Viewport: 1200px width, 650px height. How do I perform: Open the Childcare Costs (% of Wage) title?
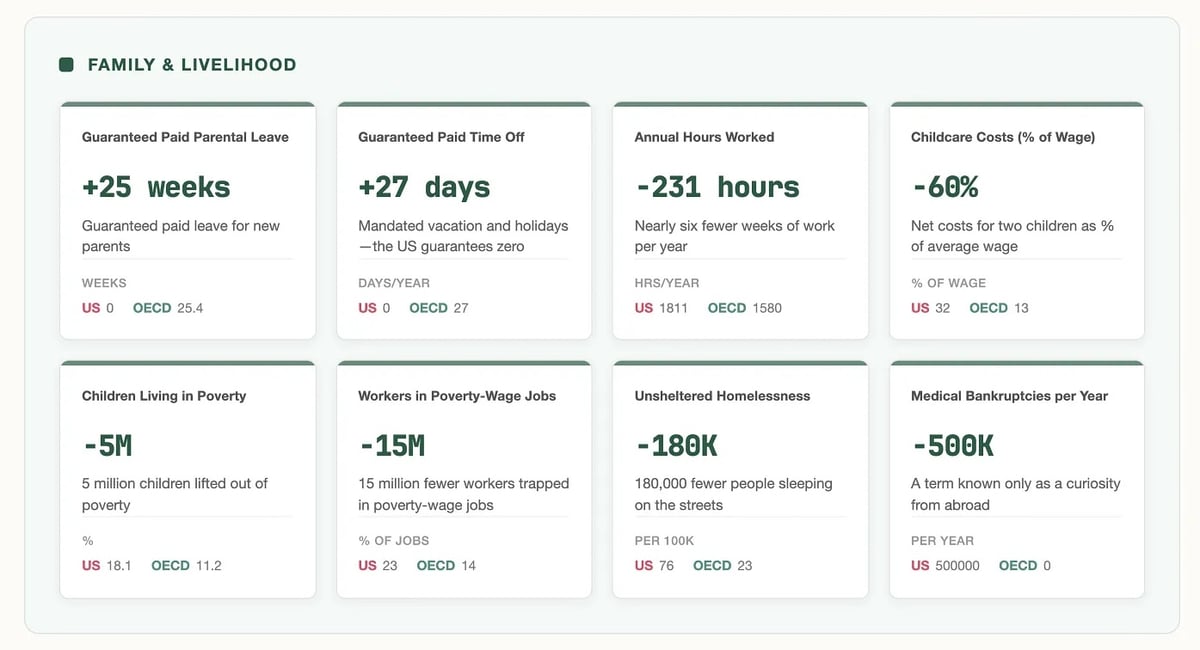[1002, 137]
